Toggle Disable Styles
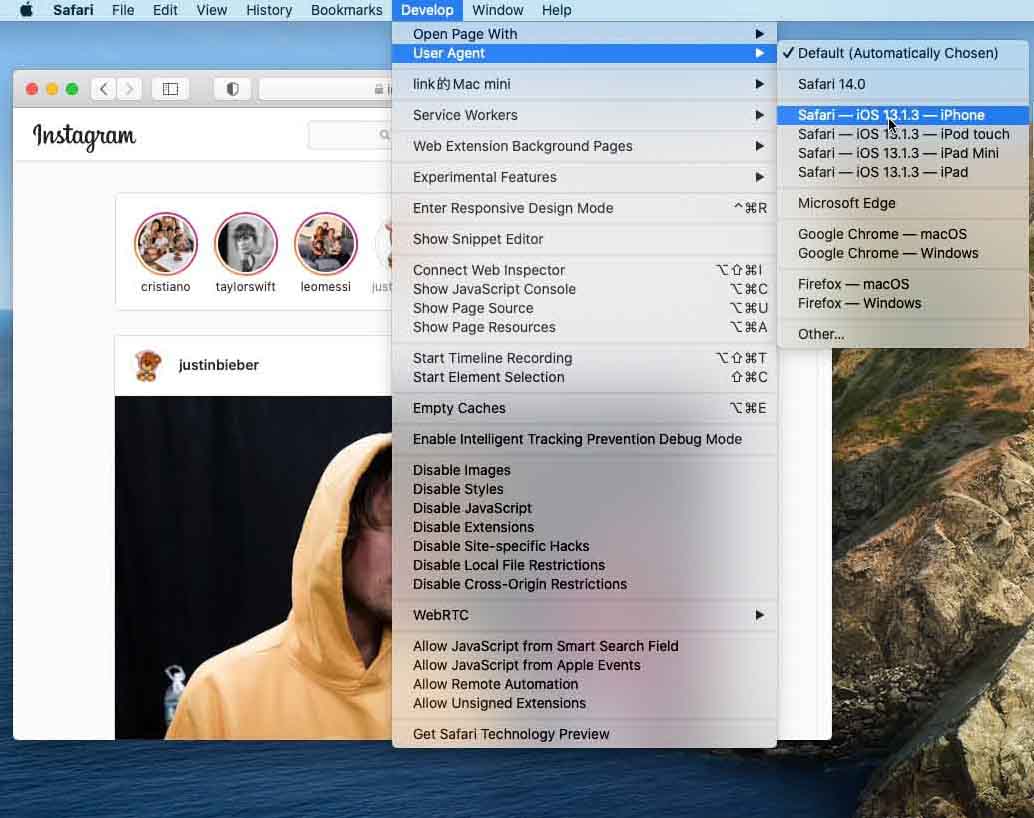The height and width of the screenshot is (818, 1034). coord(584,489)
